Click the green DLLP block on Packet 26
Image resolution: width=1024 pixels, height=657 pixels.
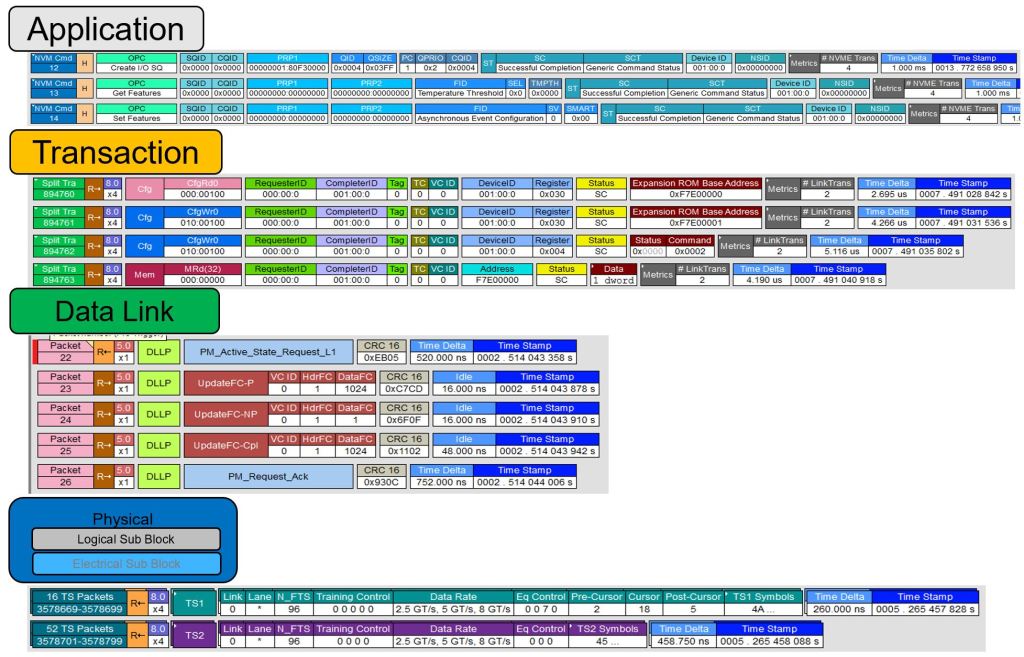click(157, 475)
